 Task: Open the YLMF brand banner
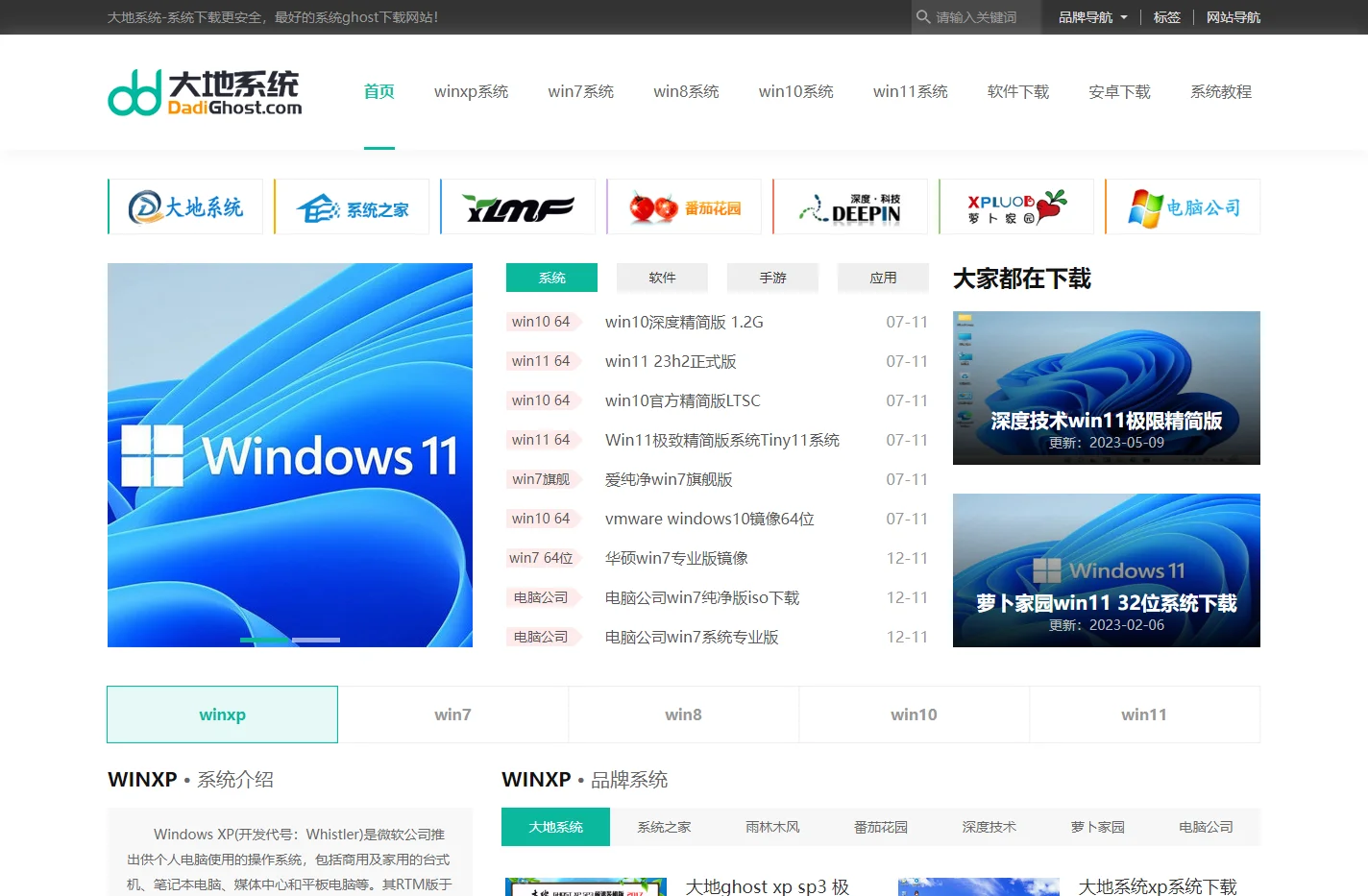518,206
